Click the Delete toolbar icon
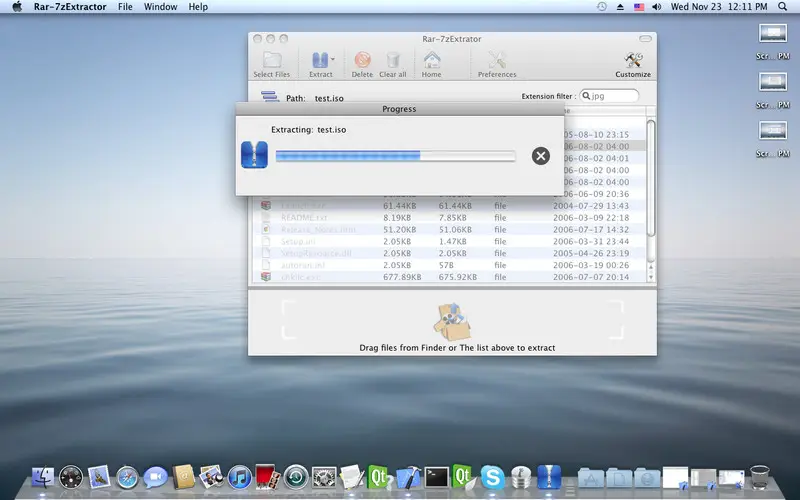This screenshot has height=500, width=800. (x=362, y=60)
